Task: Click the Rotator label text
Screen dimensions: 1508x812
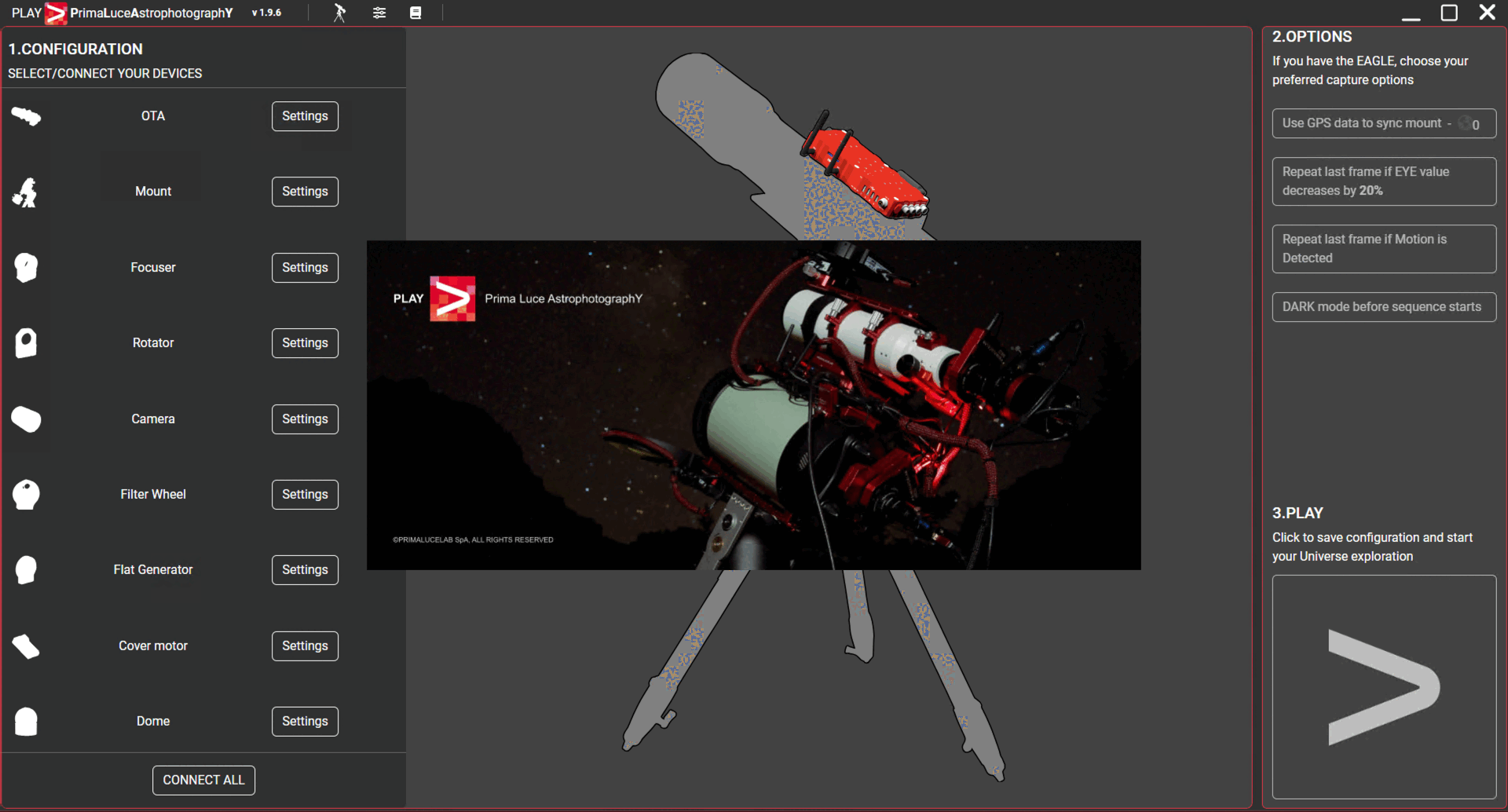Action: (x=153, y=343)
